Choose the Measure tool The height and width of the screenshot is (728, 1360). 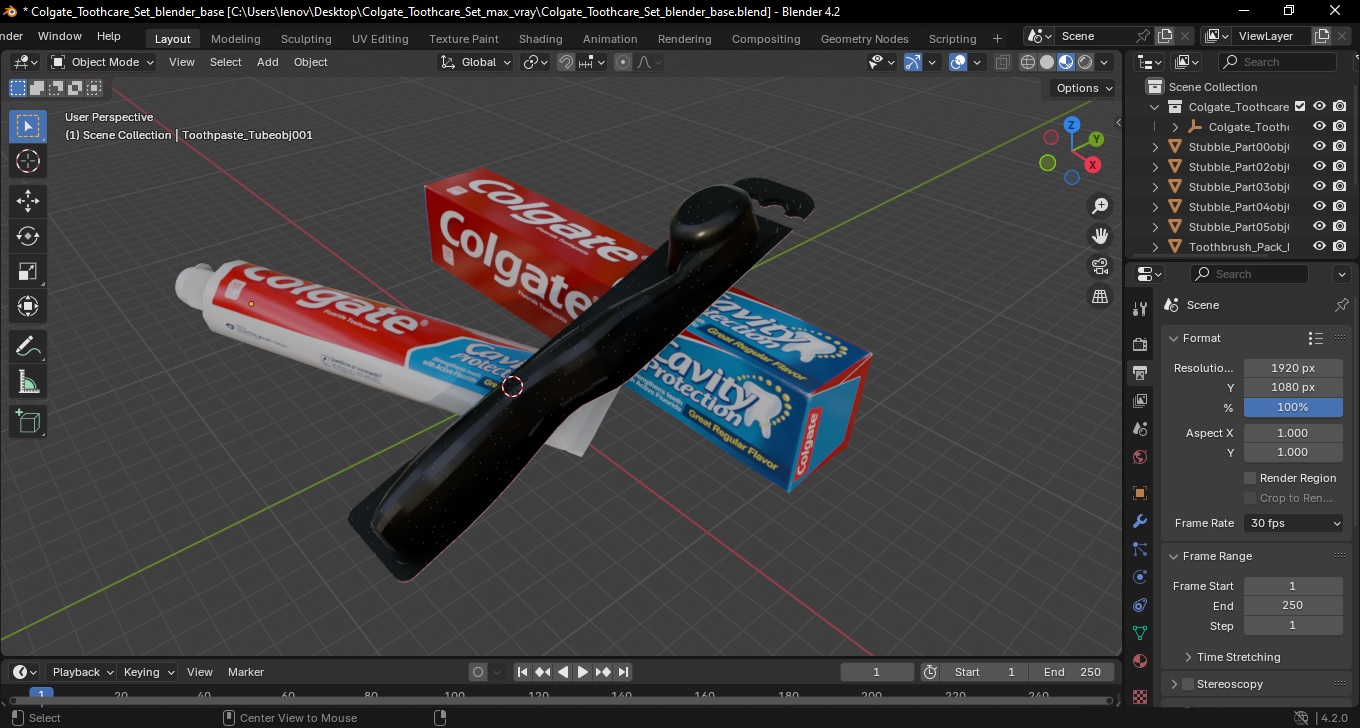tap(28, 381)
